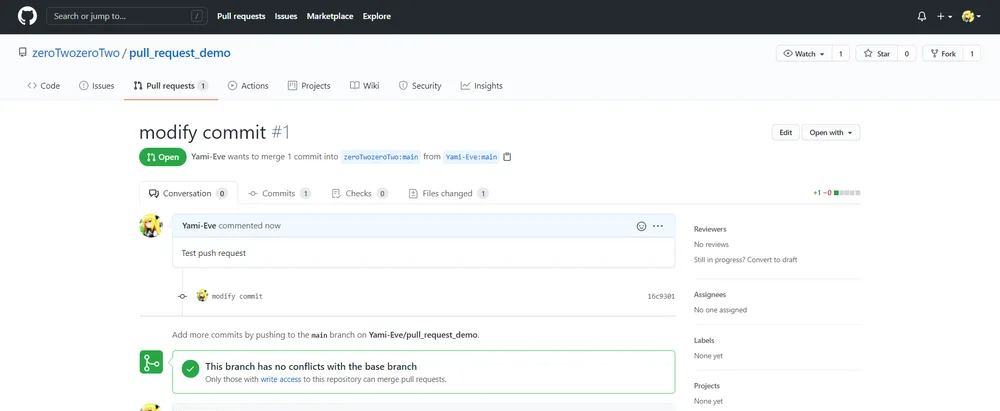Open the stargazers count next to Star
This screenshot has height=411, width=1000.
pyautogui.click(x=906, y=54)
